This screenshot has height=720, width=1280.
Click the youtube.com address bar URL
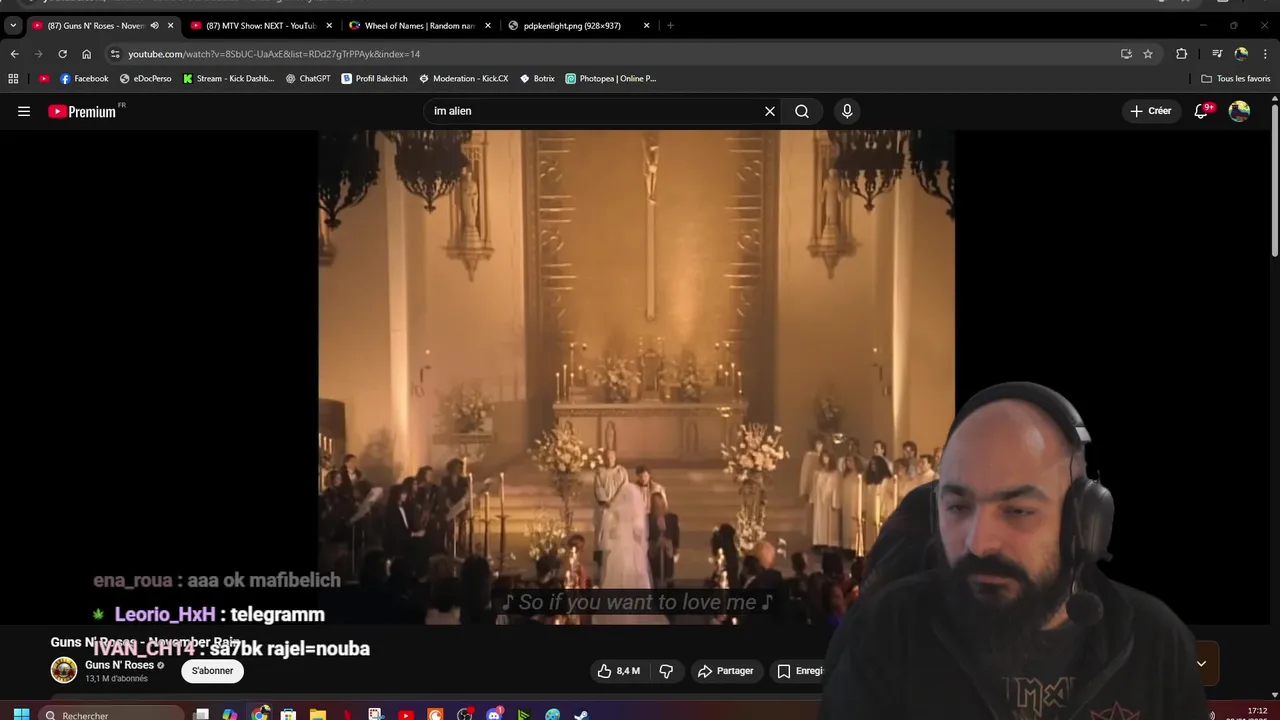[x=274, y=54]
